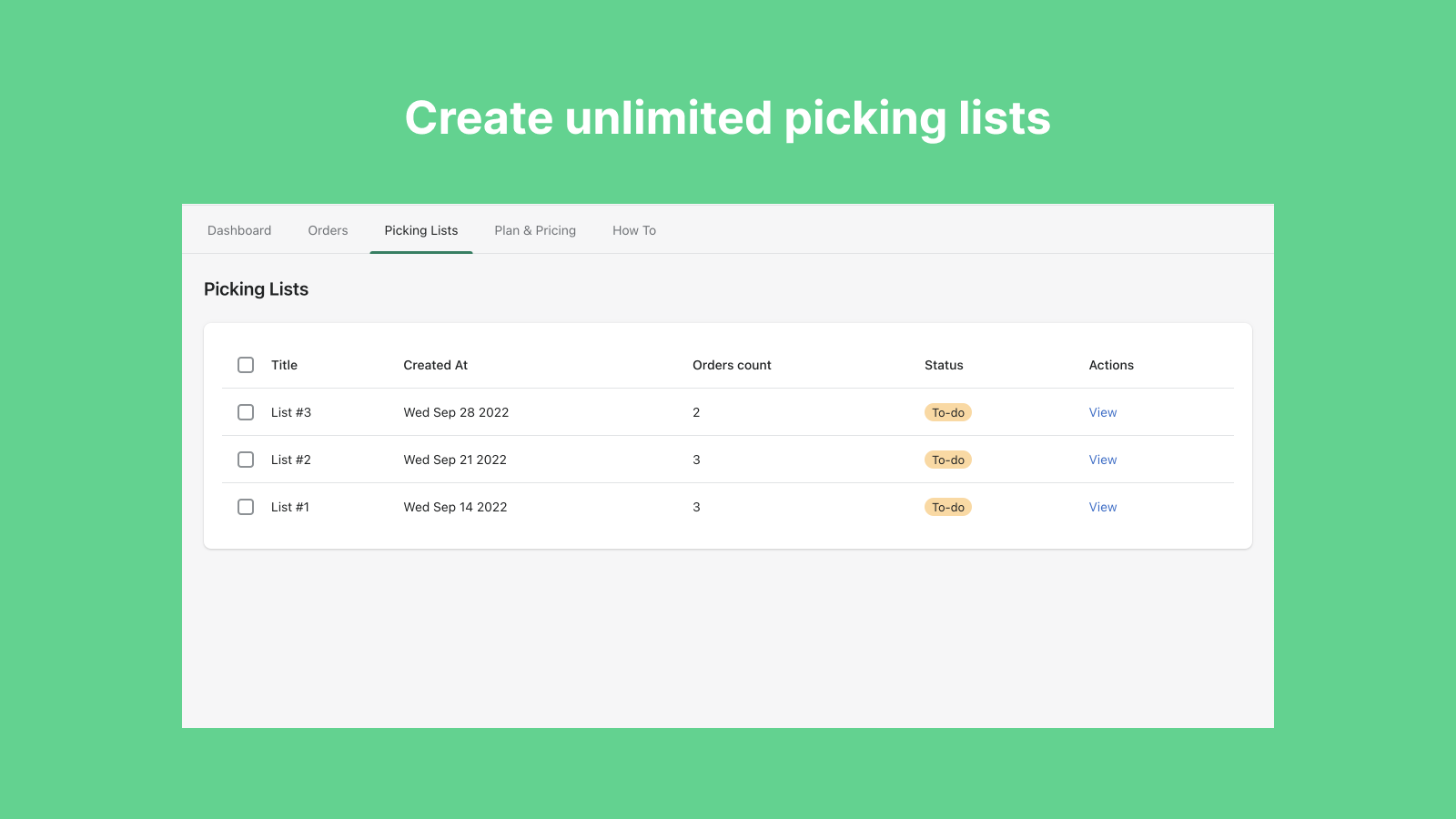Open the How To tab
The width and height of the screenshot is (1456, 819).
point(634,230)
